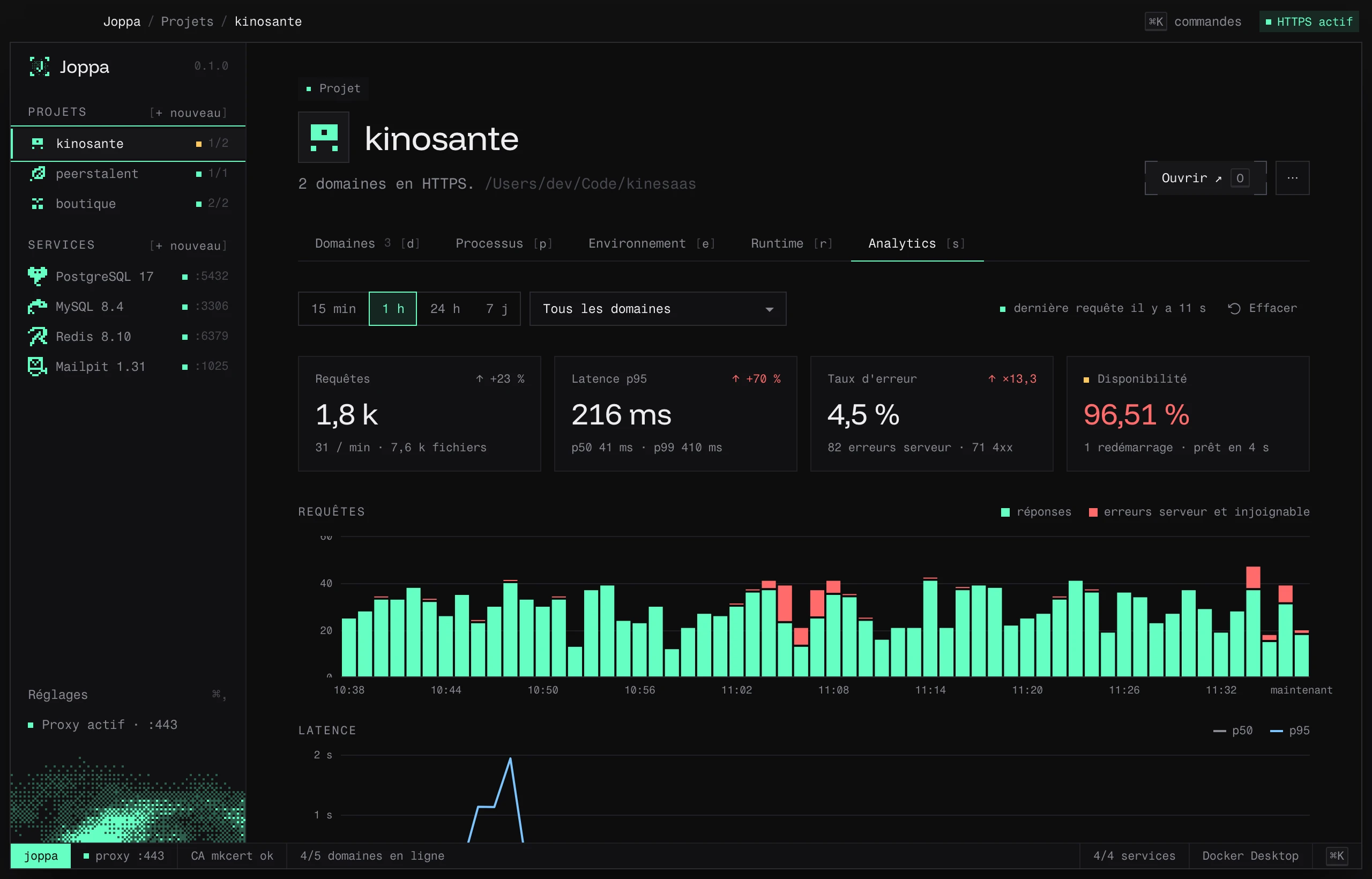Click the Taux d'erreur metric card

[931, 414]
